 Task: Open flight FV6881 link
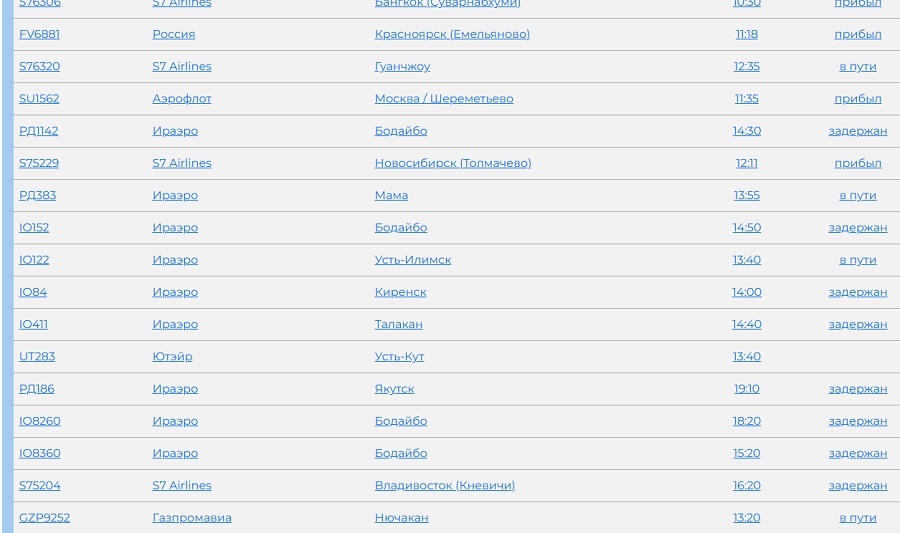coord(39,34)
